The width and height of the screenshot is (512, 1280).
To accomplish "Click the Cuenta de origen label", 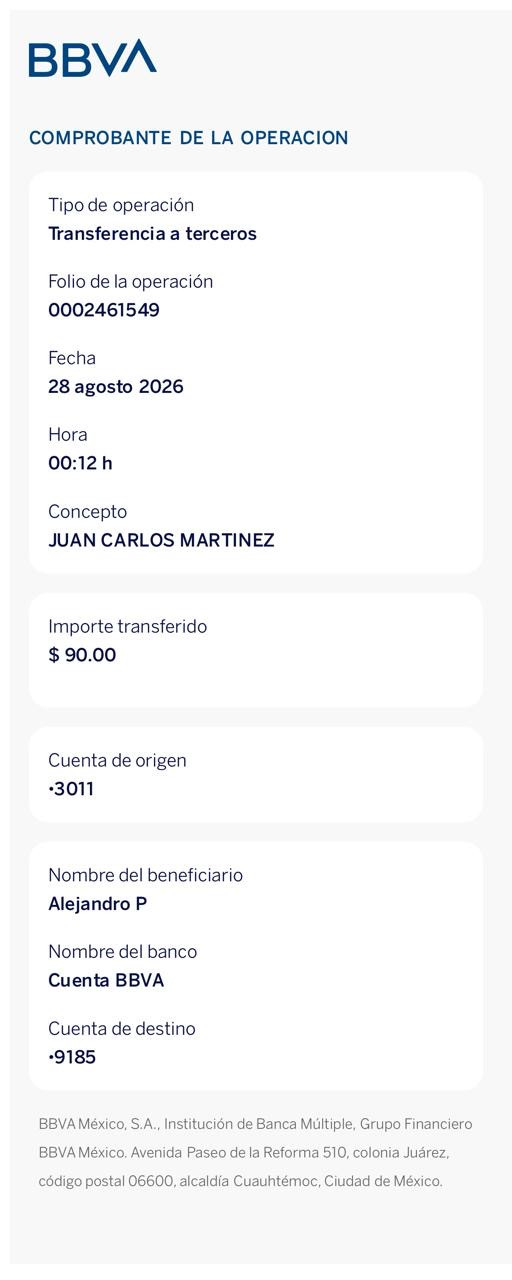I will 117,761.
